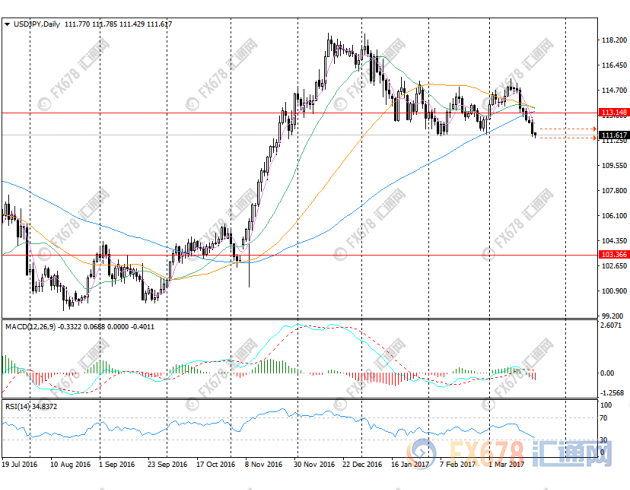Select the 19 Jul 2016 date marker

[20, 465]
